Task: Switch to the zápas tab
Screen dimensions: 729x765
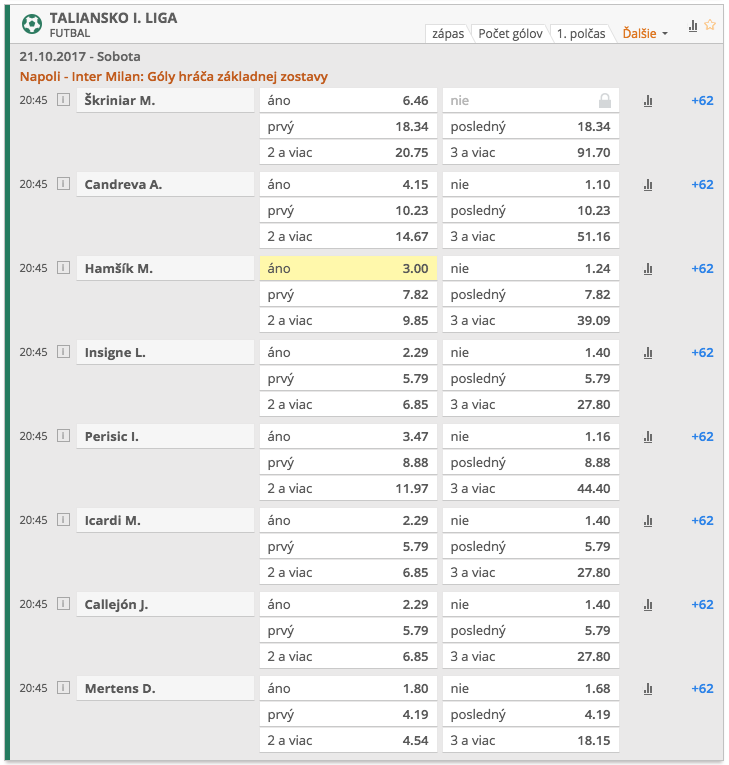Action: (447, 34)
